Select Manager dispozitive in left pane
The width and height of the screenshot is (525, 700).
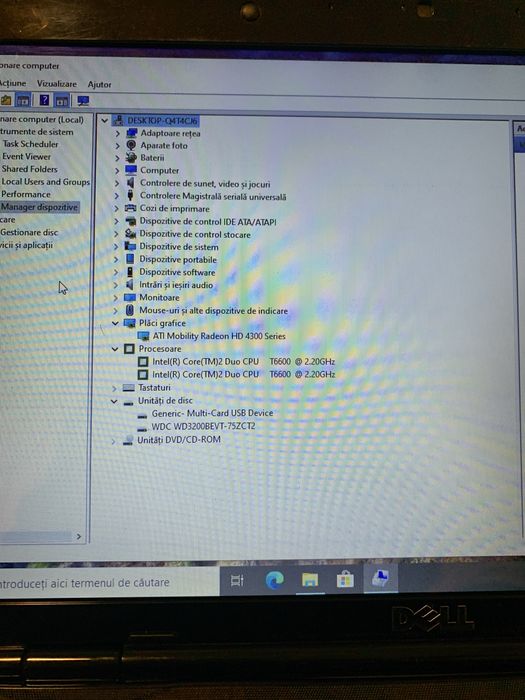39,207
